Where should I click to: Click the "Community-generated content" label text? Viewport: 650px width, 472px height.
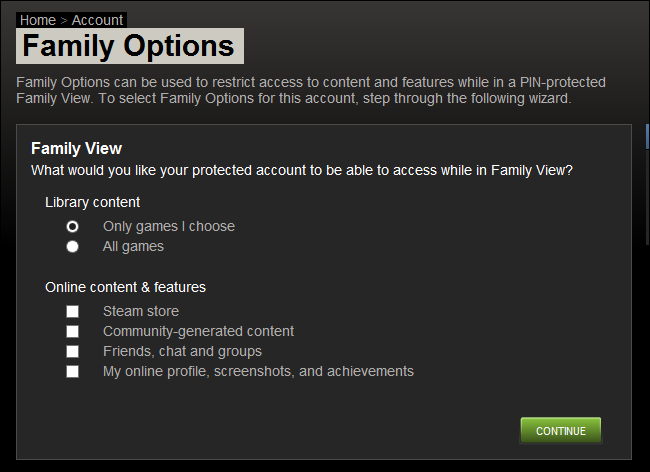coord(198,332)
